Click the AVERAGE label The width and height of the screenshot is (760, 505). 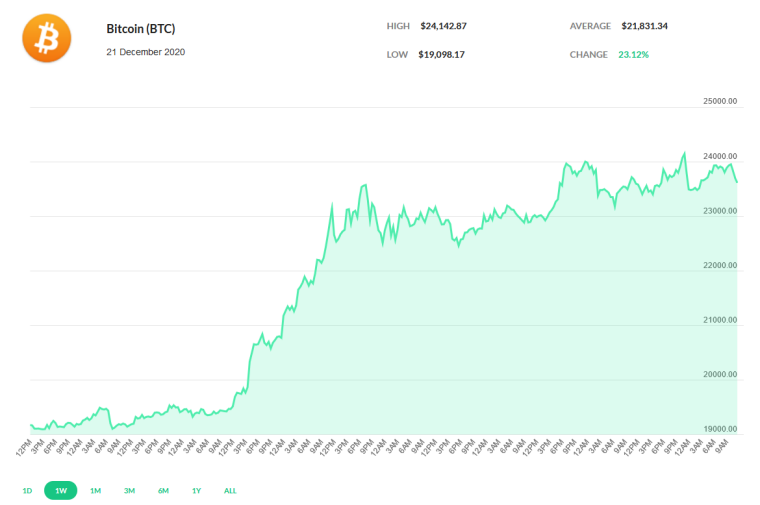pyautogui.click(x=590, y=26)
